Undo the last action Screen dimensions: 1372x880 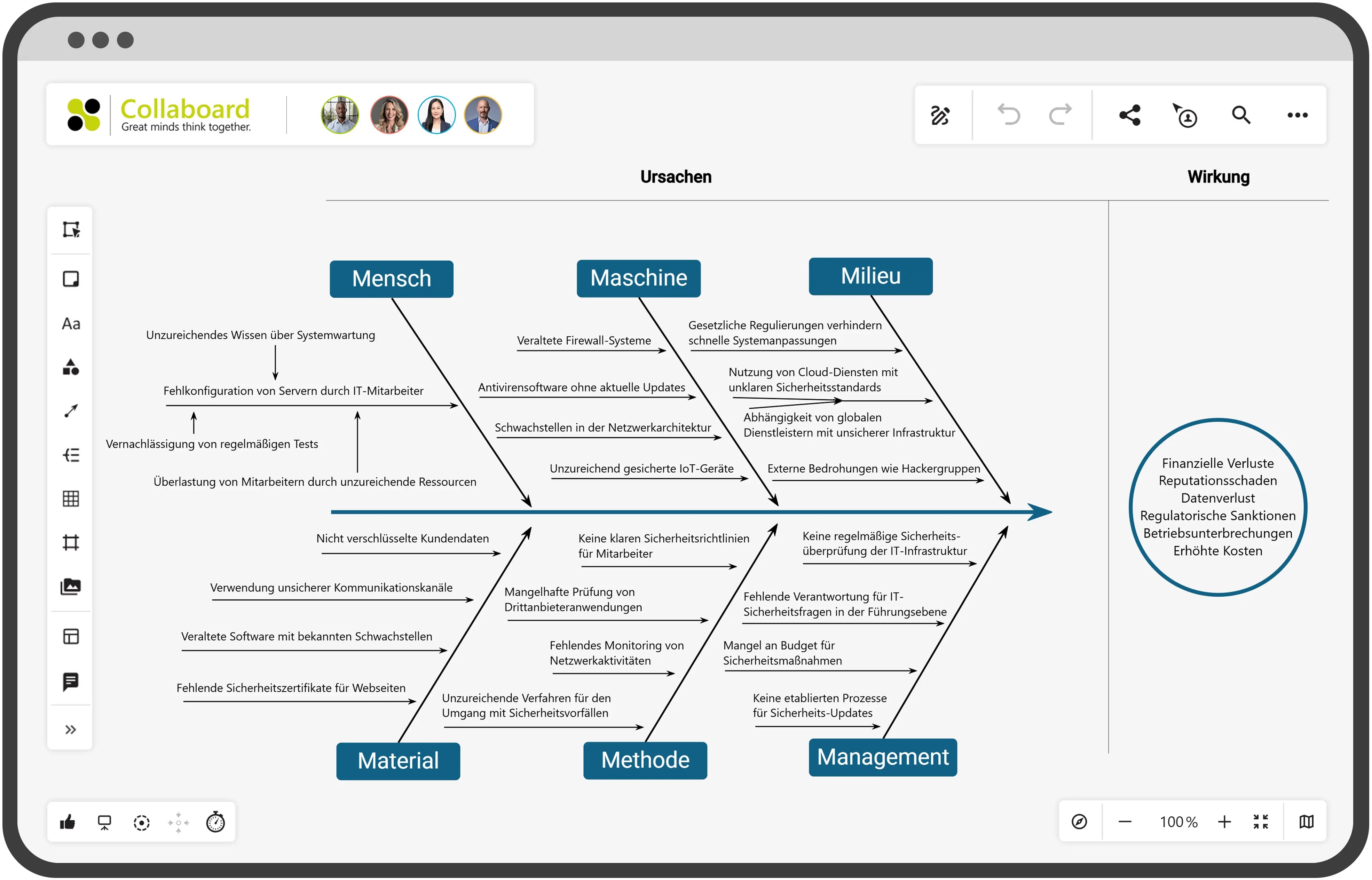[x=1009, y=115]
